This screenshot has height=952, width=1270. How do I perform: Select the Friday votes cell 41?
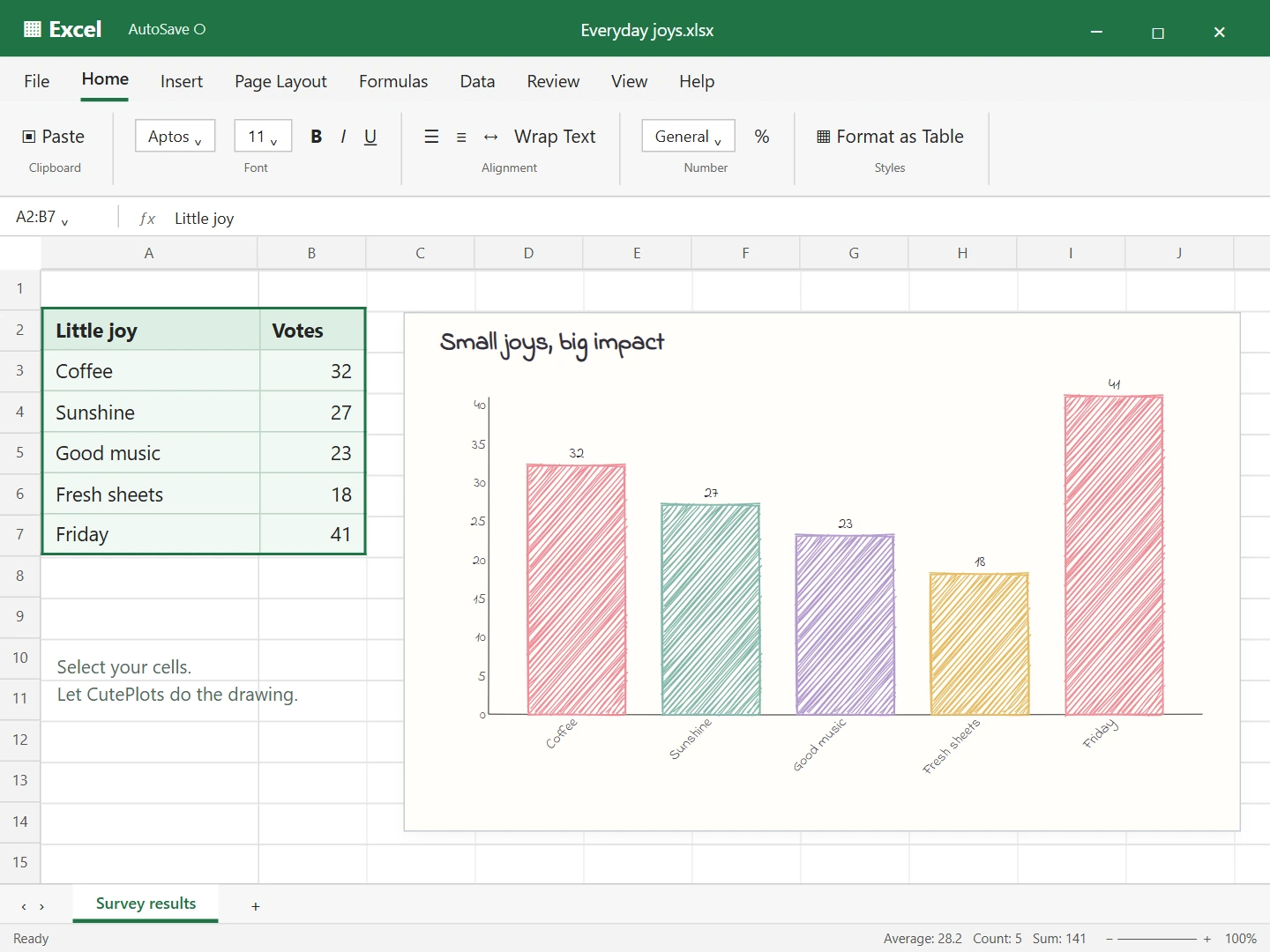[x=312, y=534]
